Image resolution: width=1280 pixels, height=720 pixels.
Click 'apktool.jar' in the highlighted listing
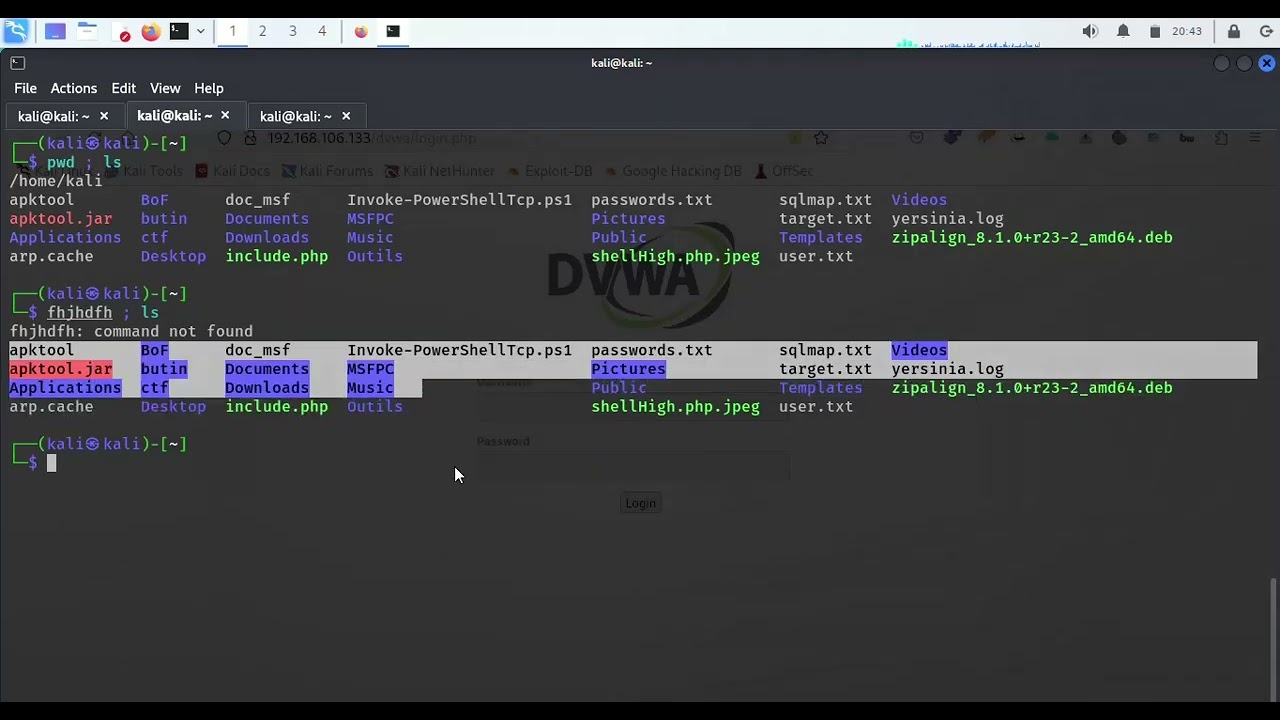click(x=61, y=369)
